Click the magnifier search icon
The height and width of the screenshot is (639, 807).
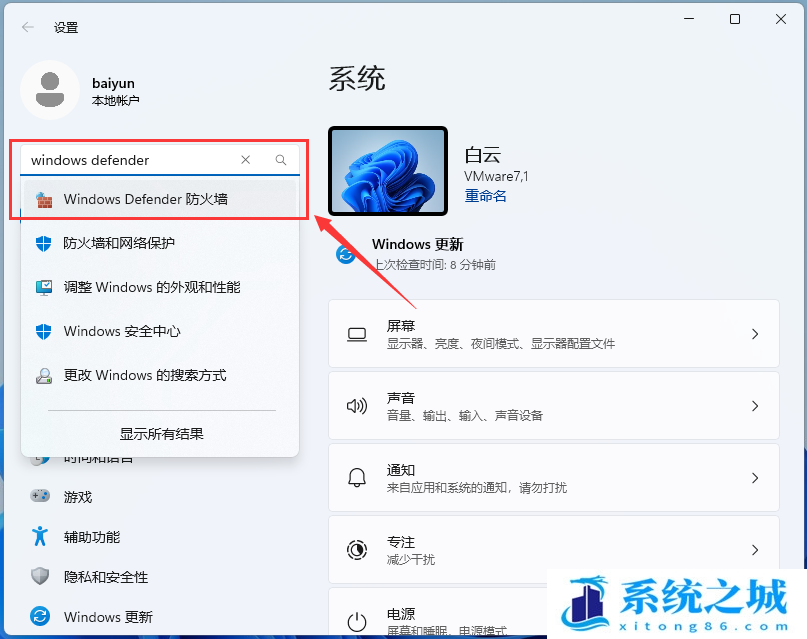[x=280, y=160]
